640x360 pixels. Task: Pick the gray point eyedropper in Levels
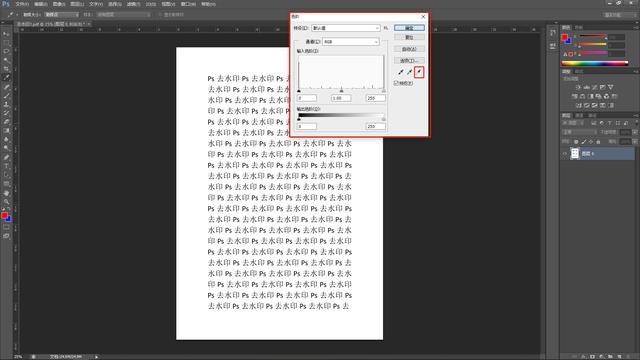coord(409,72)
